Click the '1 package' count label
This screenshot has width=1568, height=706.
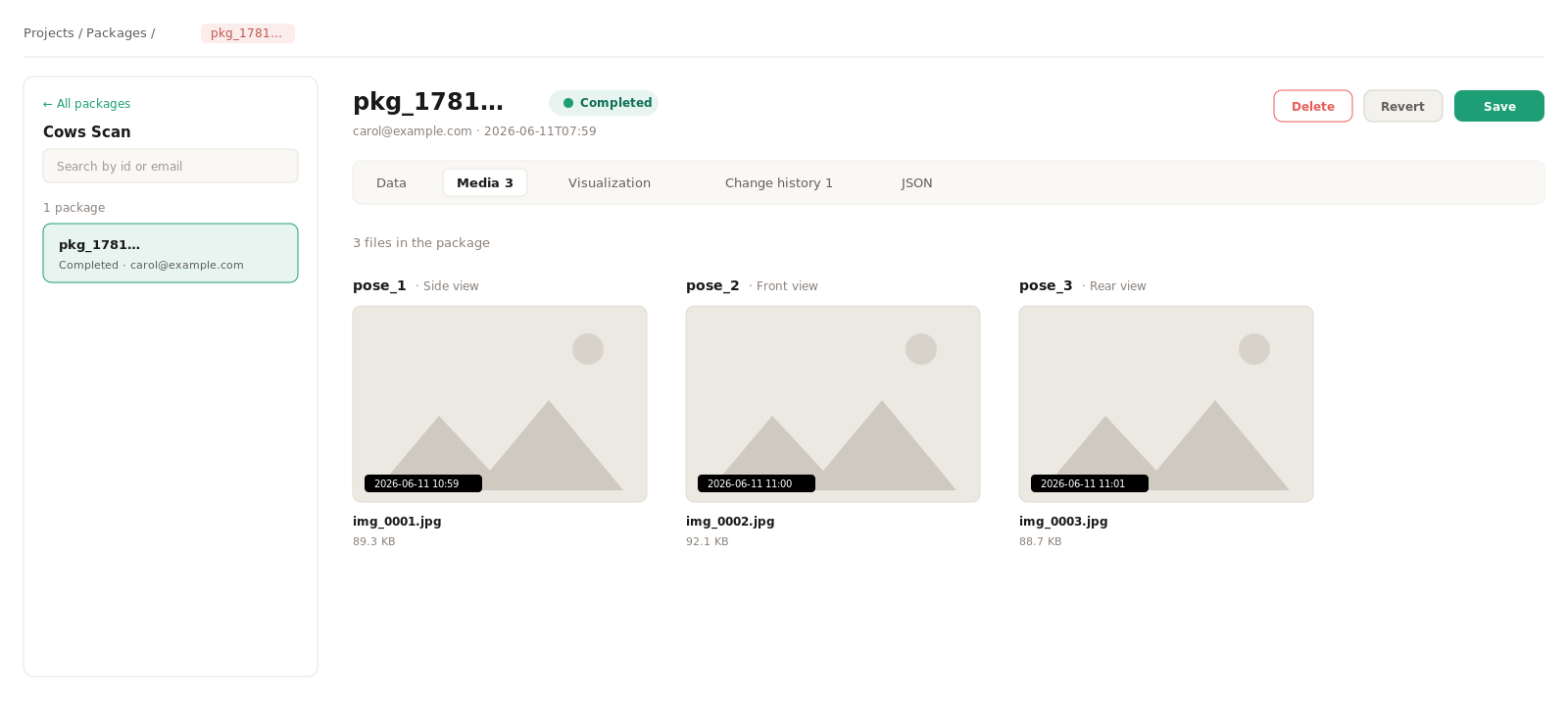point(74,208)
